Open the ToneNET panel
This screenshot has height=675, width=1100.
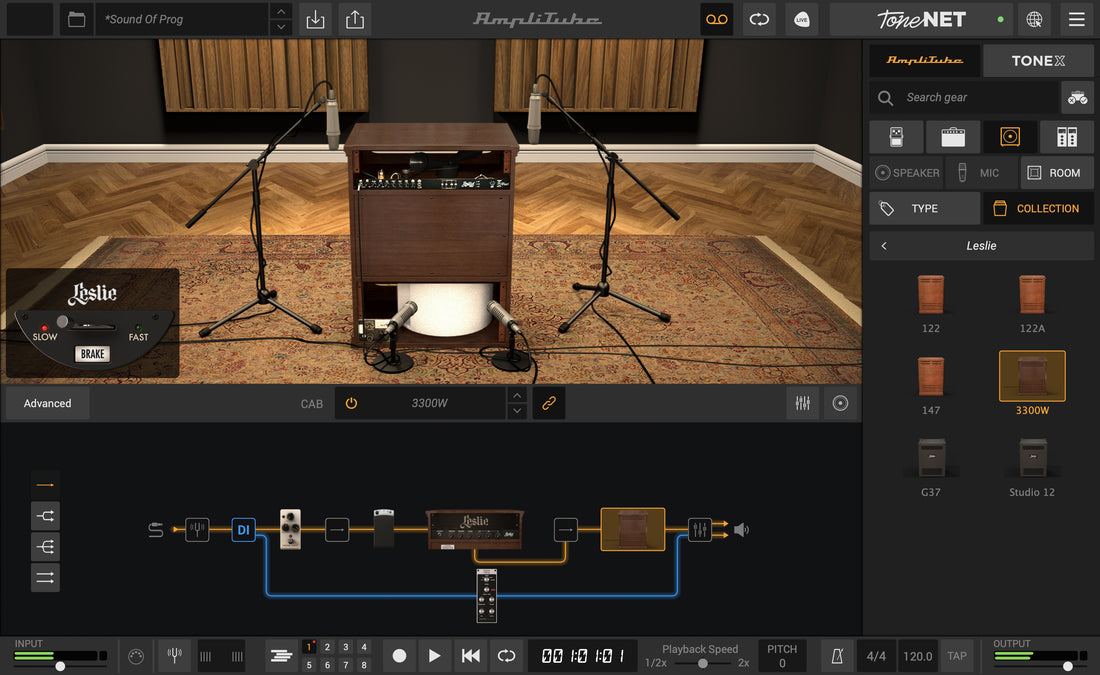[x=921, y=19]
